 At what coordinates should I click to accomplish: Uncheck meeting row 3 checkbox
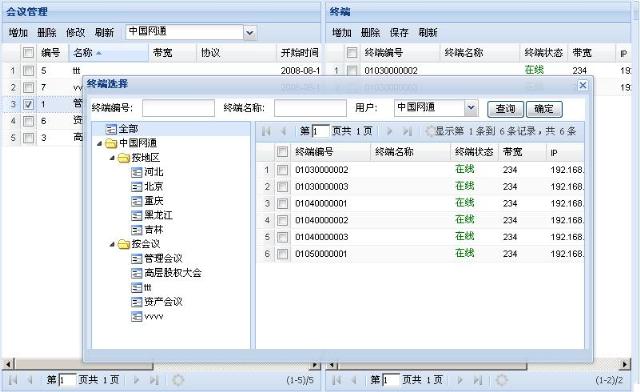click(28, 105)
